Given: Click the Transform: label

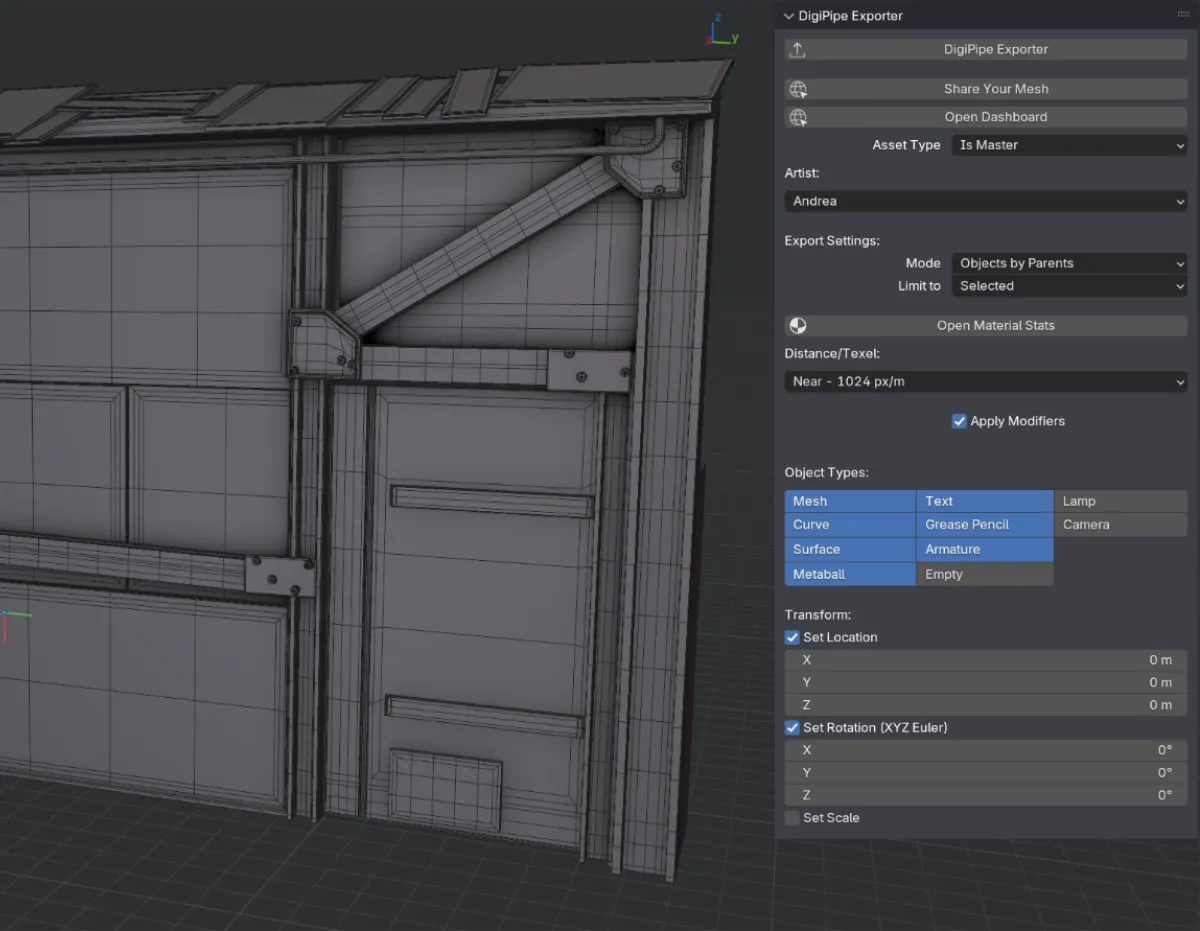Looking at the screenshot, I should click(x=817, y=615).
